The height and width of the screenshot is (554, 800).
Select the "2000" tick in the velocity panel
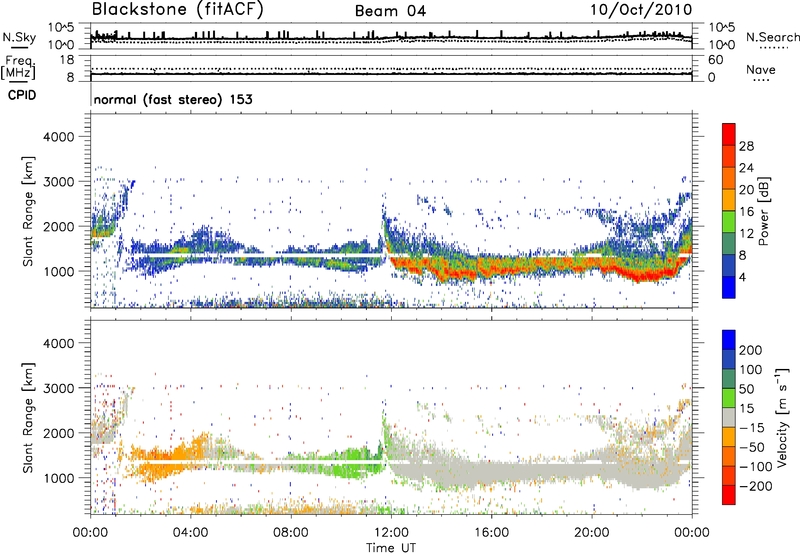point(58,433)
